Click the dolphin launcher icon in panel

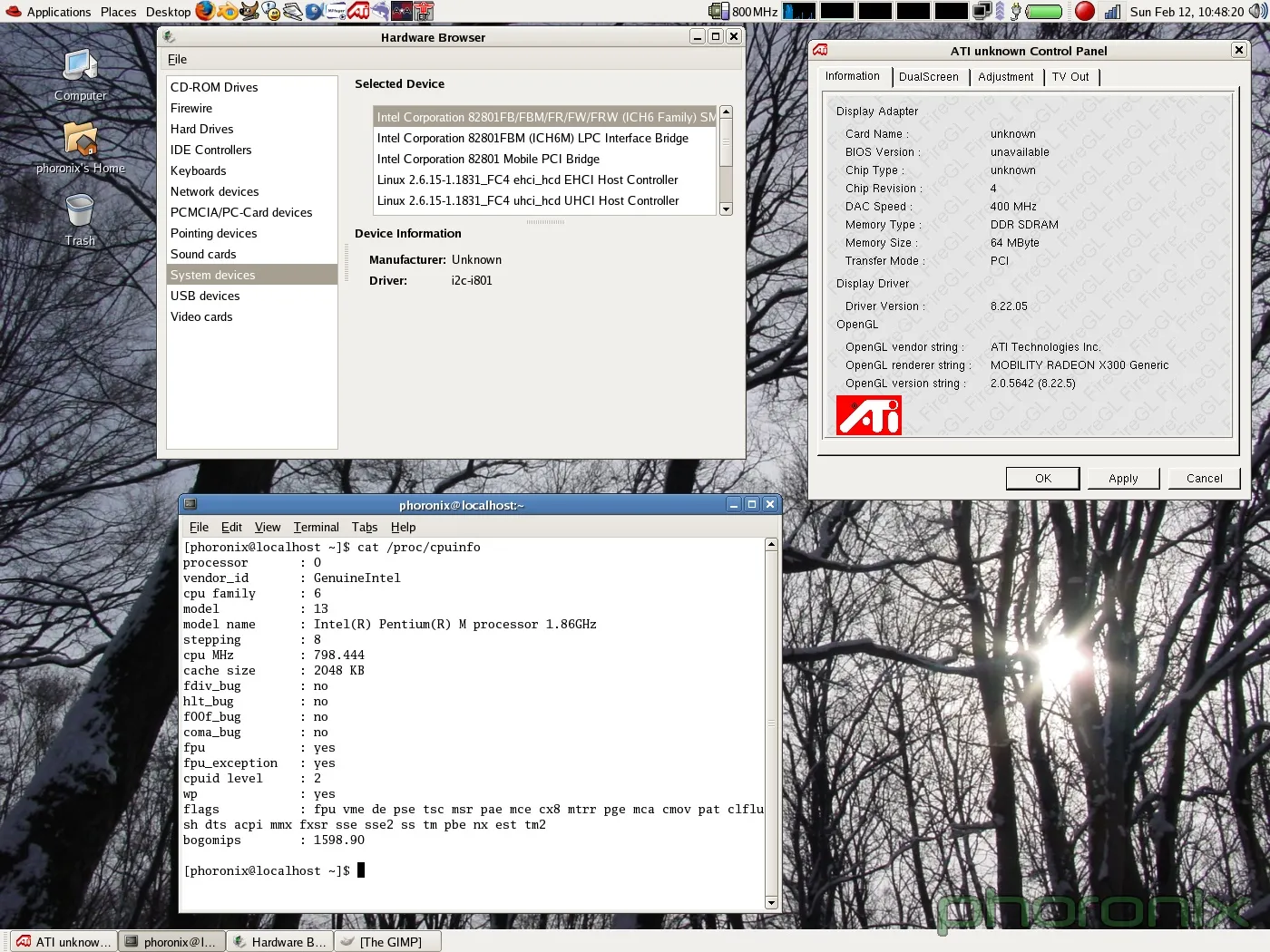point(380,11)
